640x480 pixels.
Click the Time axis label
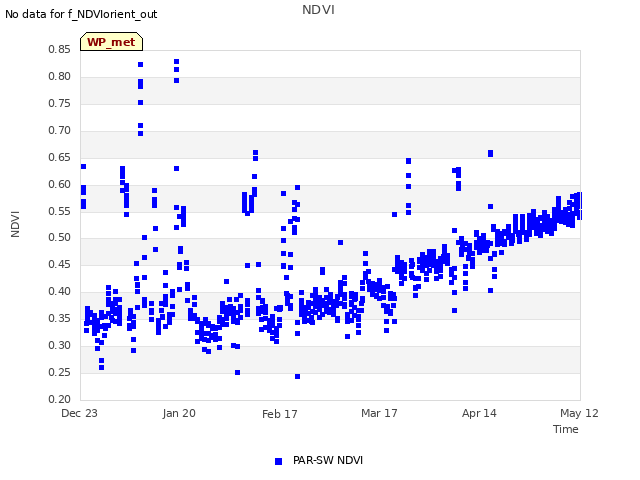[x=566, y=429]
